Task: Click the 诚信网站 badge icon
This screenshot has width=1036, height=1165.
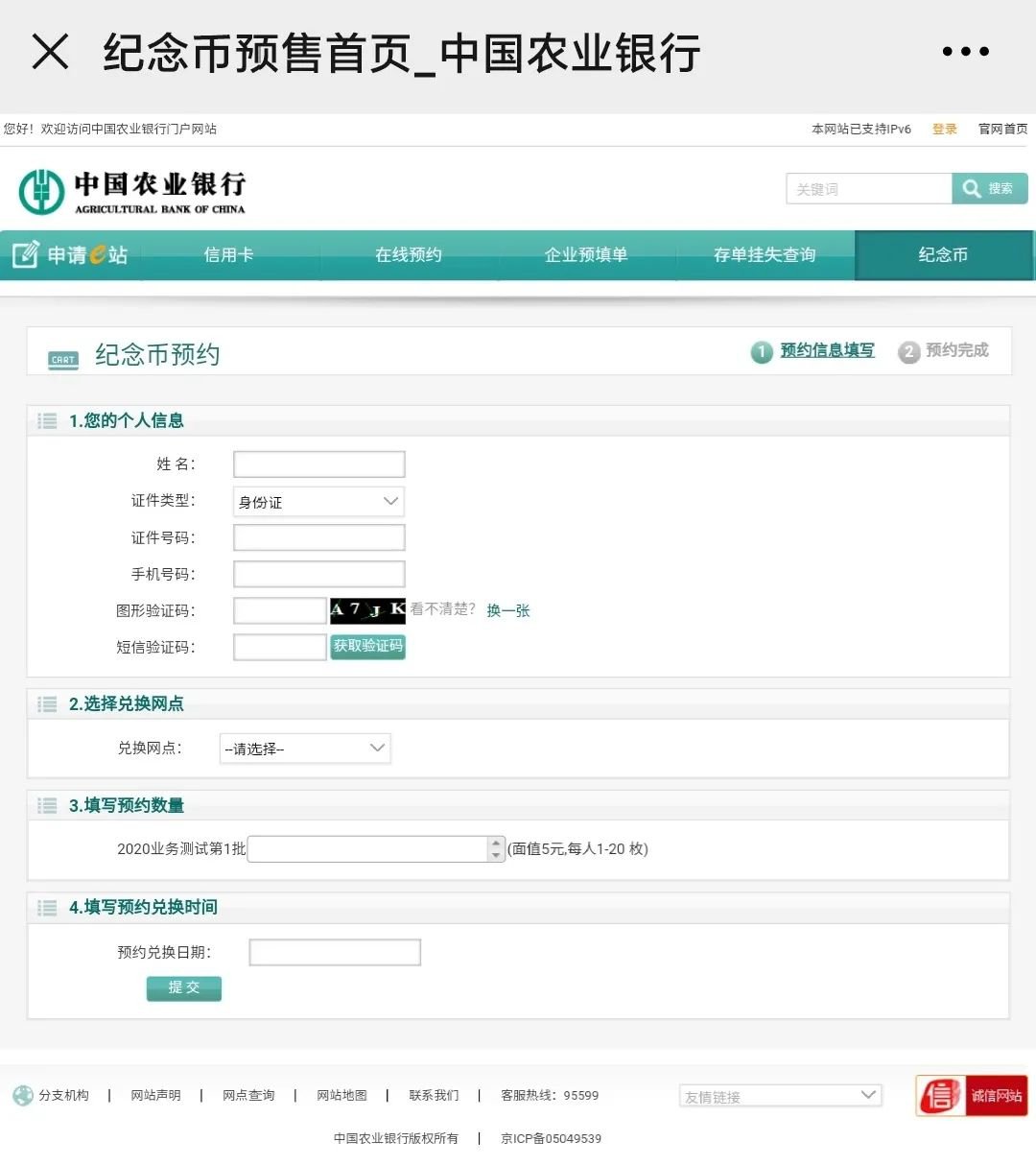Action: point(971,1095)
